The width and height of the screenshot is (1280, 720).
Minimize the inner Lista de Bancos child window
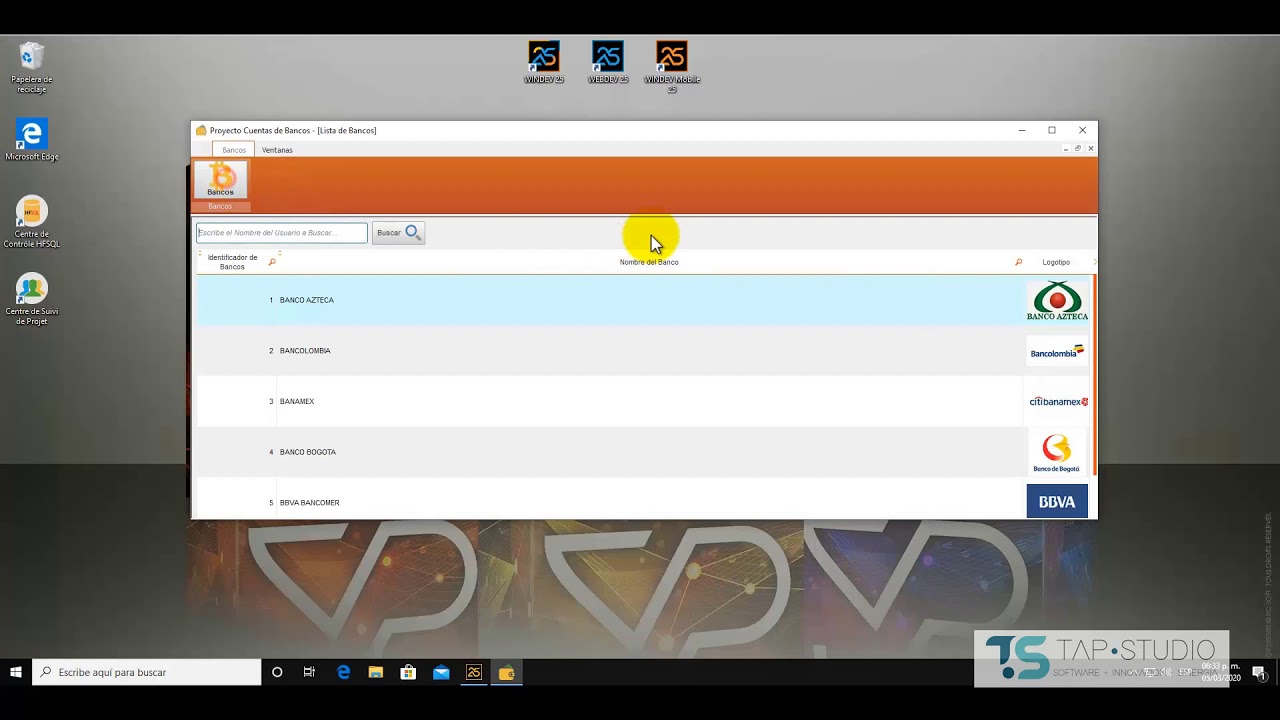point(1065,148)
